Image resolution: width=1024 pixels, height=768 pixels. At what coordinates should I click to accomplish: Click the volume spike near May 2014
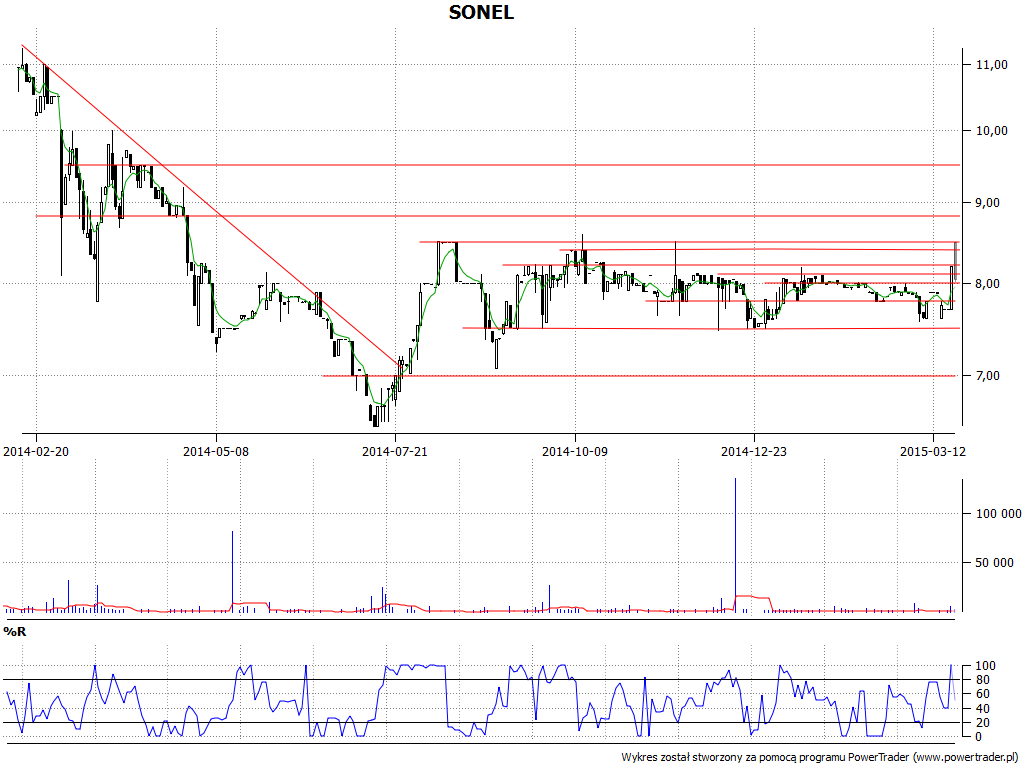click(x=232, y=571)
